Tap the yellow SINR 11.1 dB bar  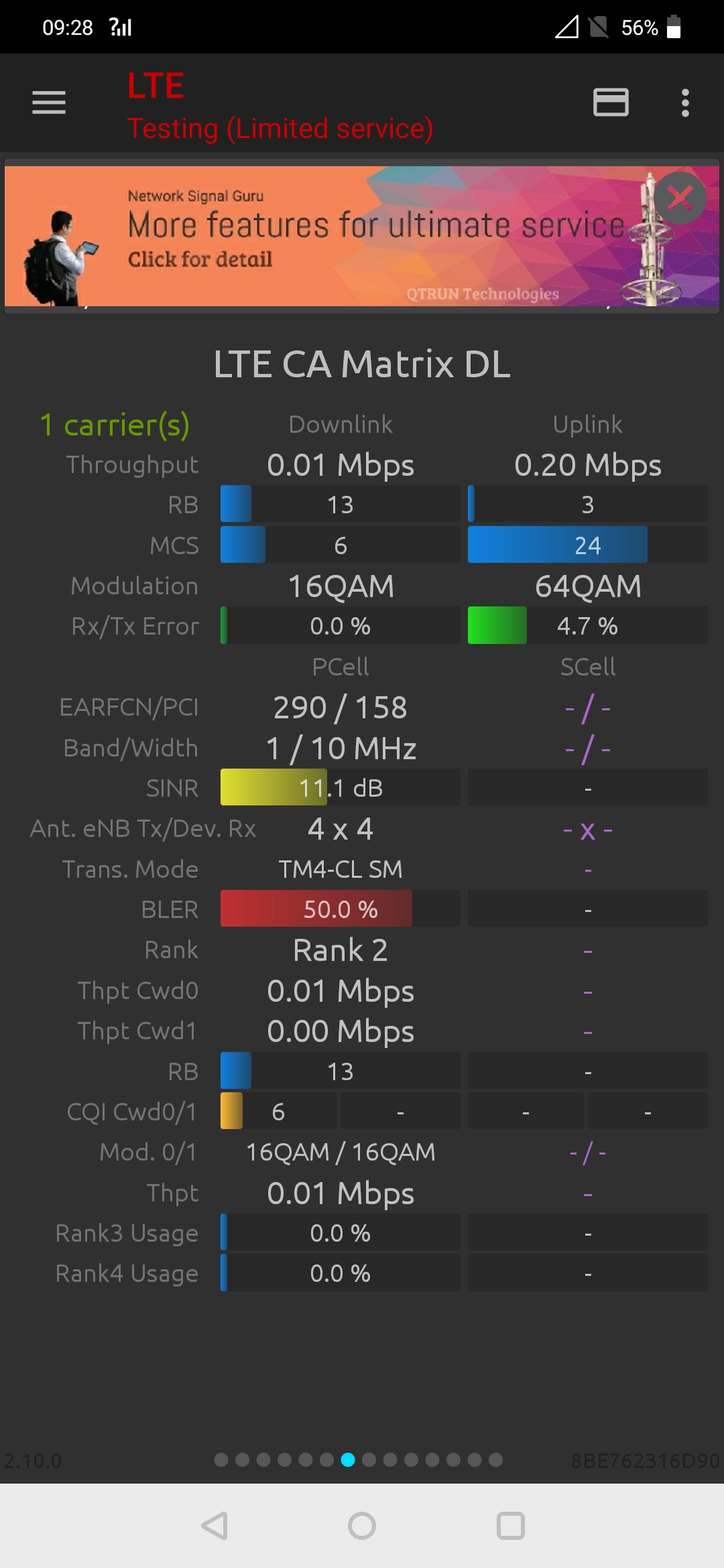(340, 787)
